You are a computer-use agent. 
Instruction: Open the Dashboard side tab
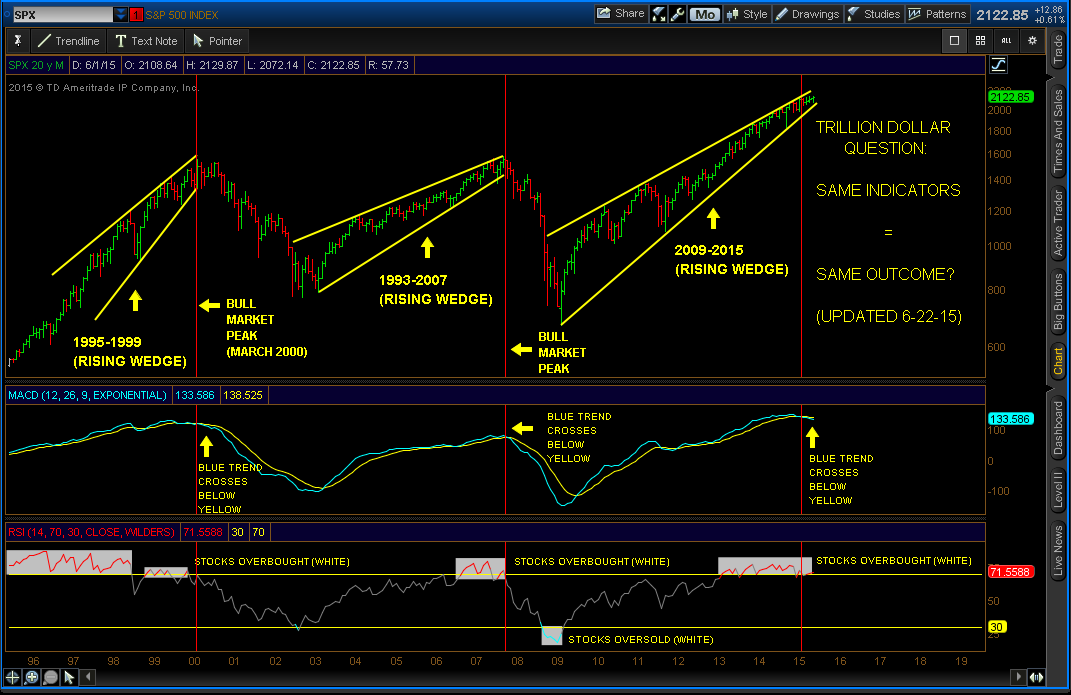(x=1058, y=428)
